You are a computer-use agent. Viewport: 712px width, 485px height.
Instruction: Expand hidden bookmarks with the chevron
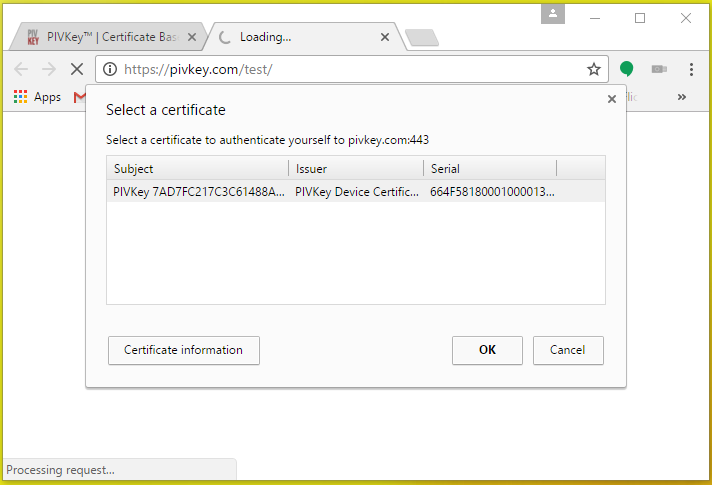(x=682, y=97)
